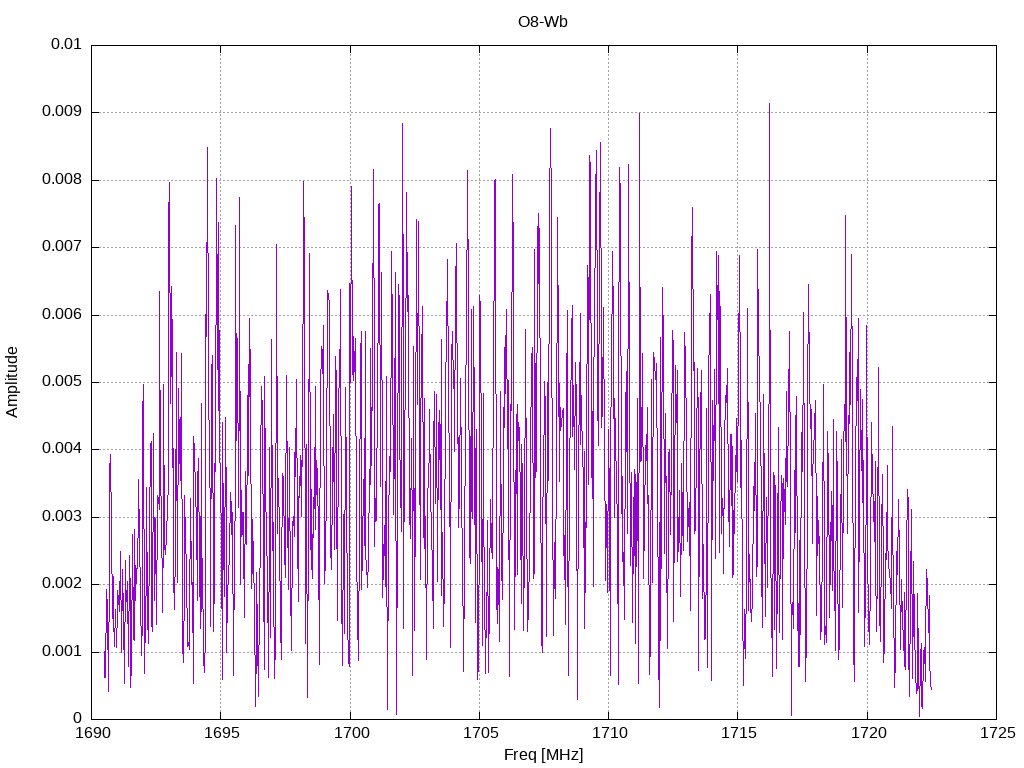Screen dimensions: 1024x768
Task: Click the 1720 x-axis tick label
Action: coord(869,733)
